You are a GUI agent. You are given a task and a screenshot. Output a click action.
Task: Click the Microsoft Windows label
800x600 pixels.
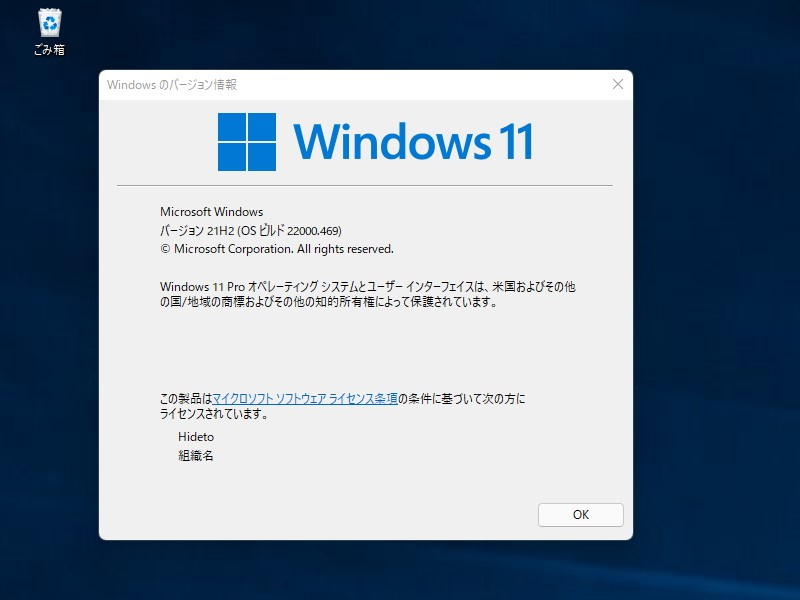pos(213,212)
